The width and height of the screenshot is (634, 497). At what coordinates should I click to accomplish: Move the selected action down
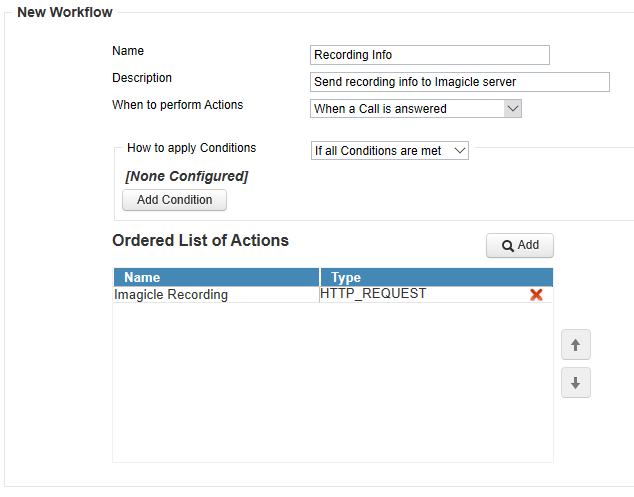tap(575, 382)
